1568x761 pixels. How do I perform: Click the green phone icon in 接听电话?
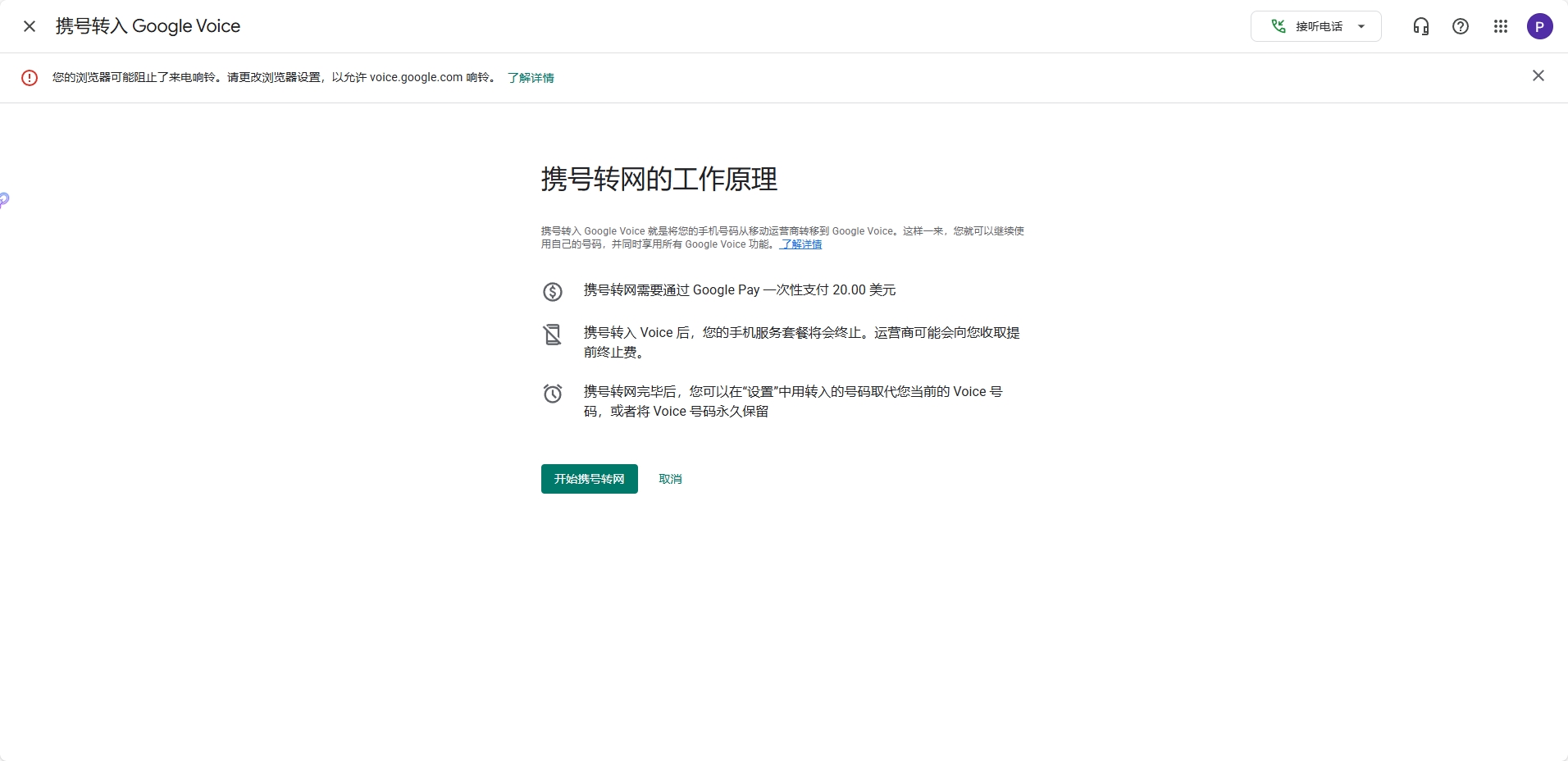(1278, 26)
